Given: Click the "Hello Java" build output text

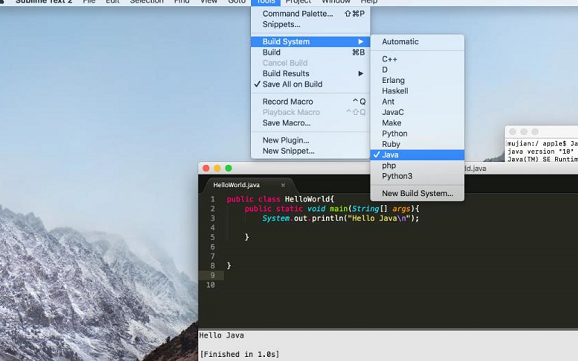Looking at the screenshot, I should point(222,336).
